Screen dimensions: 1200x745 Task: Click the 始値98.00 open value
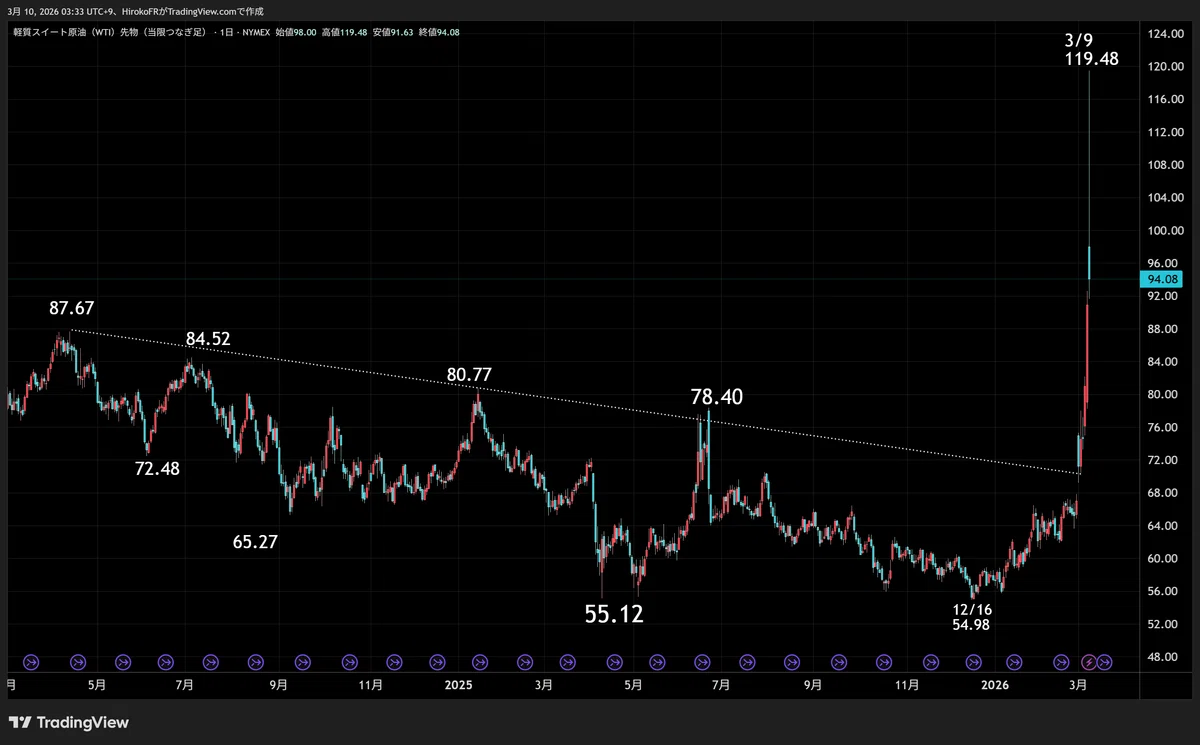click(297, 32)
